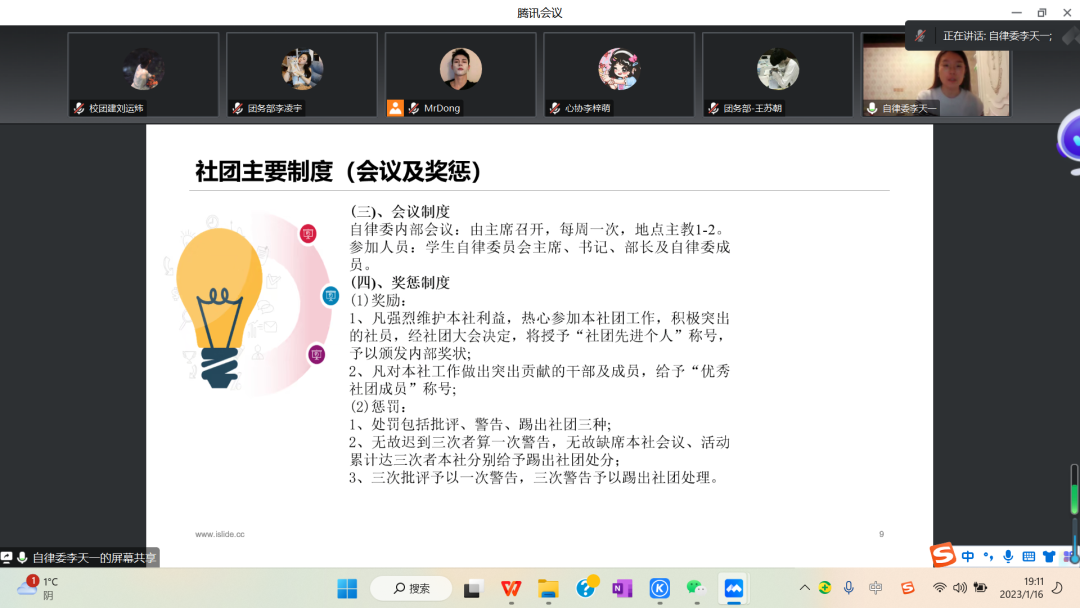Select the 心协李梓萌 participant video tile

(619, 74)
